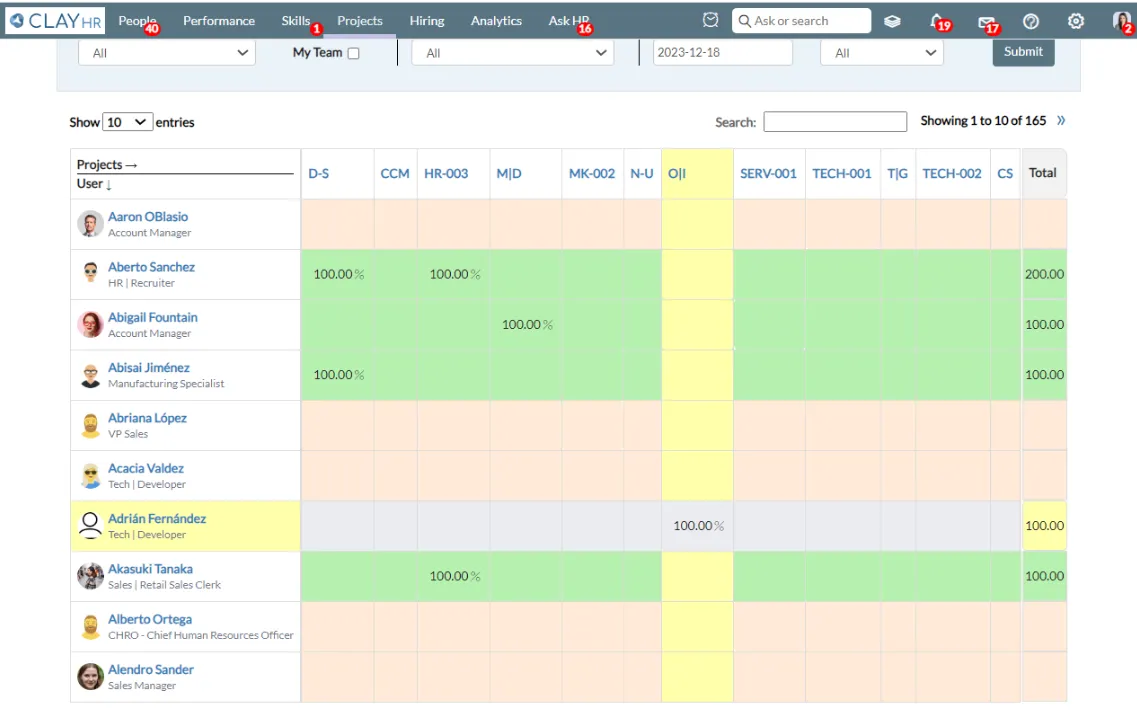1137x710 pixels.
Task: Click the table Search input box
Action: coord(835,122)
